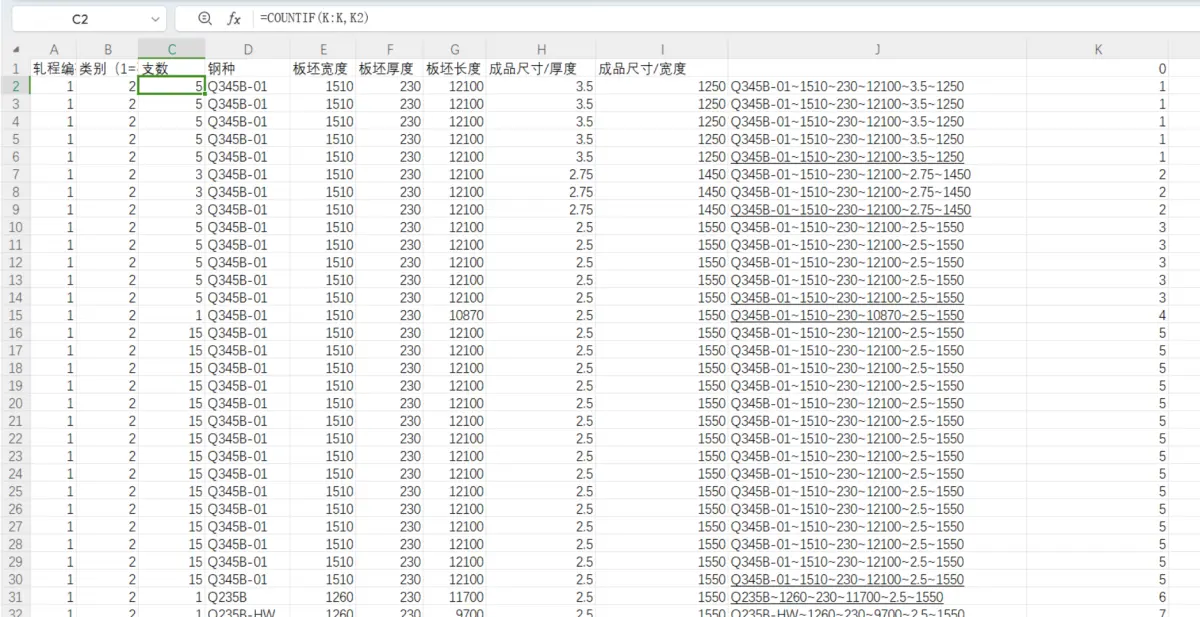Image resolution: width=1200 pixels, height=617 pixels.
Task: Click cell K15 with value 4
Action: click(x=1098, y=315)
